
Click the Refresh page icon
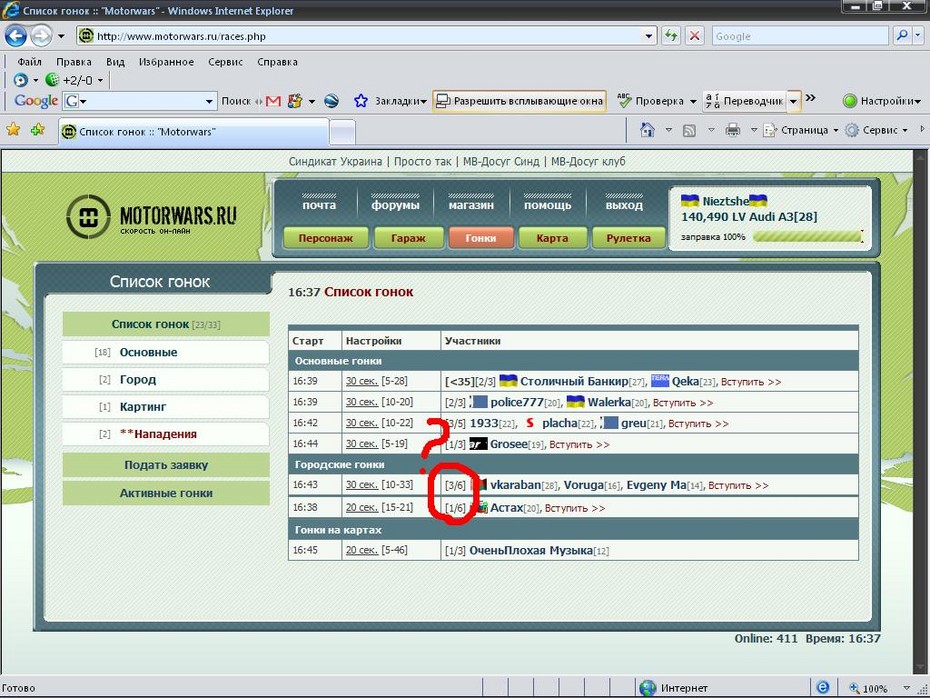(x=671, y=36)
